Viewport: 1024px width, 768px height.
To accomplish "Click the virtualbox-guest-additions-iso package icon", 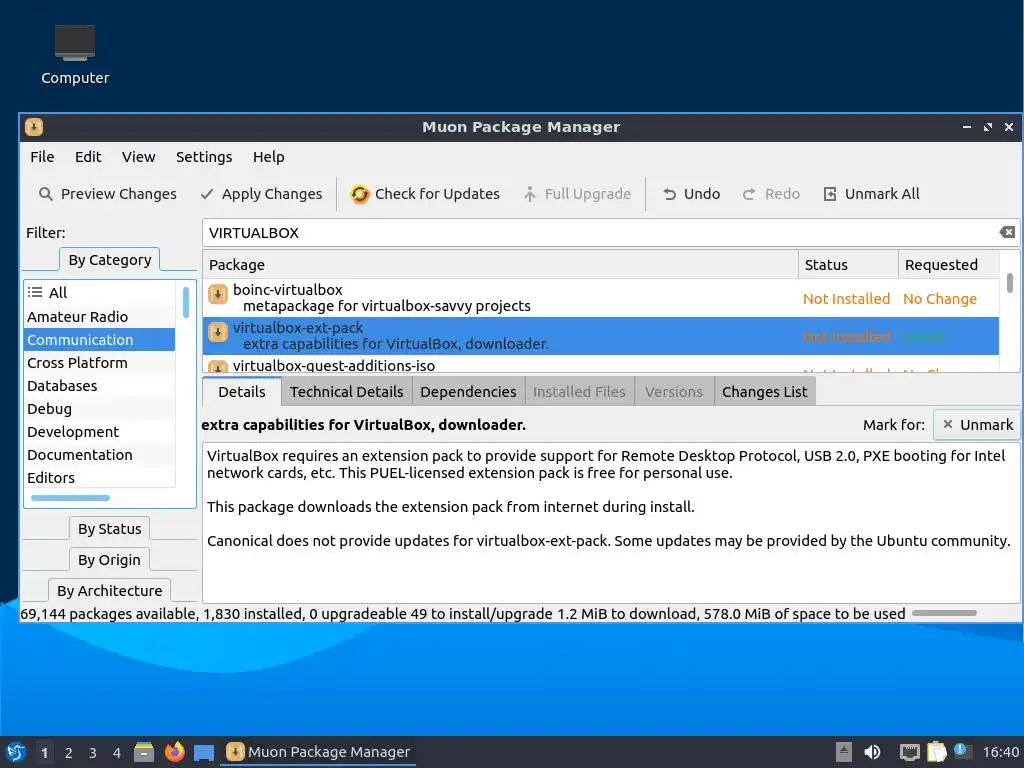I will click(x=217, y=366).
